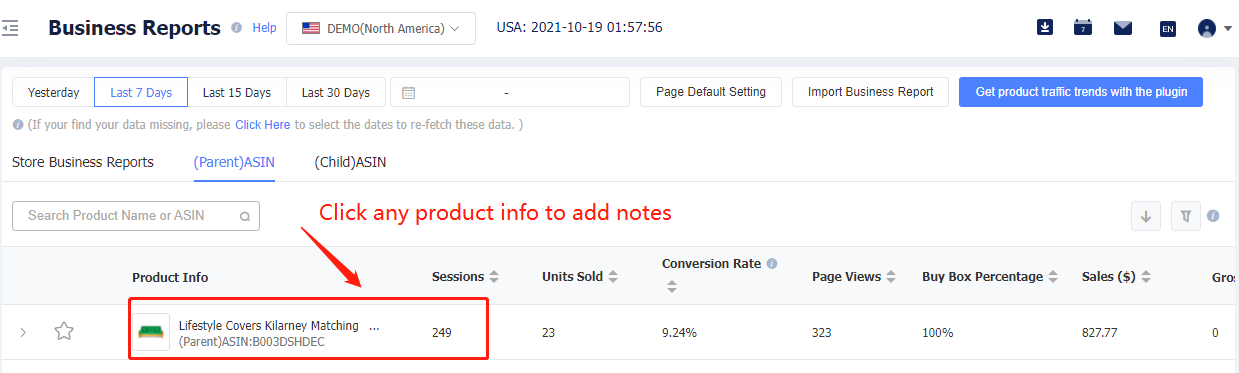
Task: Switch to (Child)ASIN tab
Action: pyautogui.click(x=350, y=162)
